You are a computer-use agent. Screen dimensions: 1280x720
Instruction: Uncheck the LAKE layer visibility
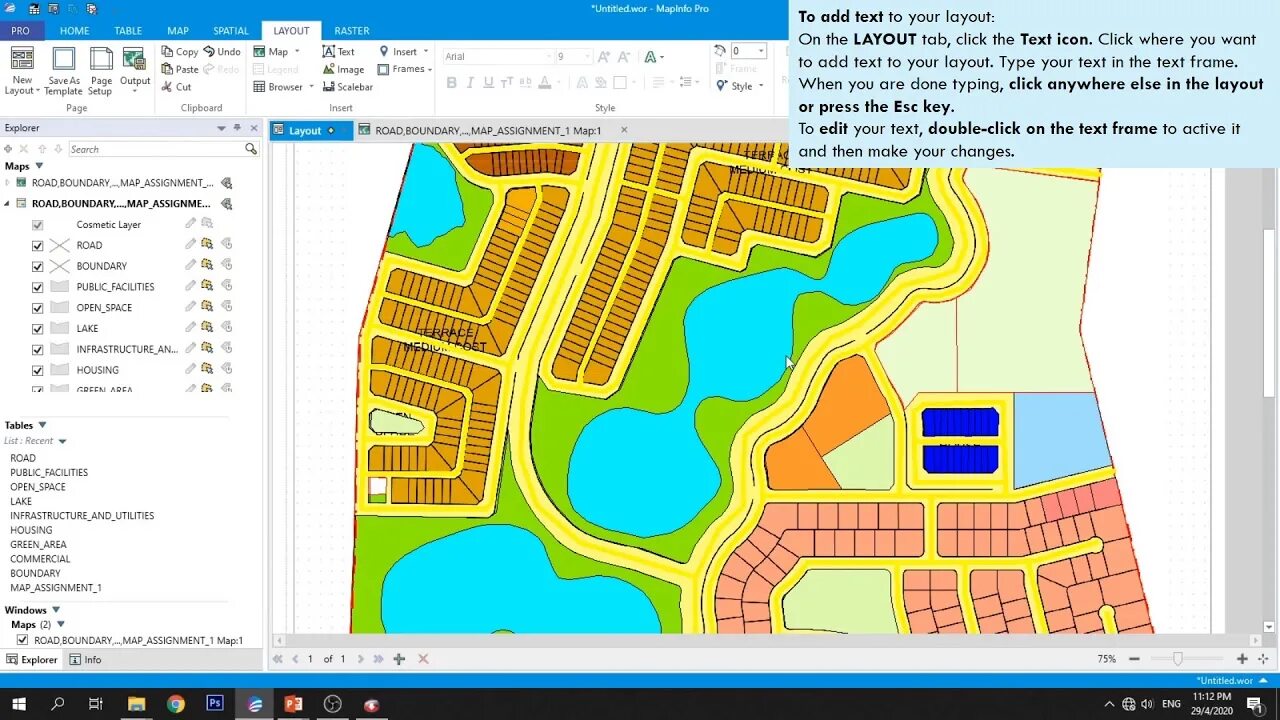pyautogui.click(x=38, y=329)
